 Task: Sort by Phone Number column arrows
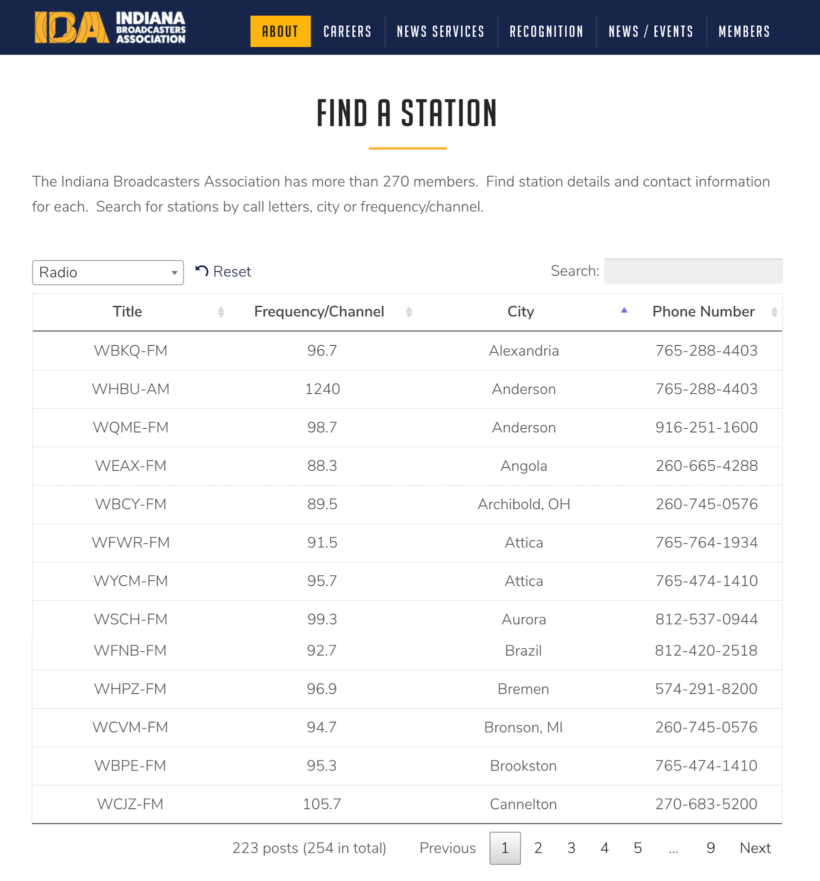[x=774, y=312]
